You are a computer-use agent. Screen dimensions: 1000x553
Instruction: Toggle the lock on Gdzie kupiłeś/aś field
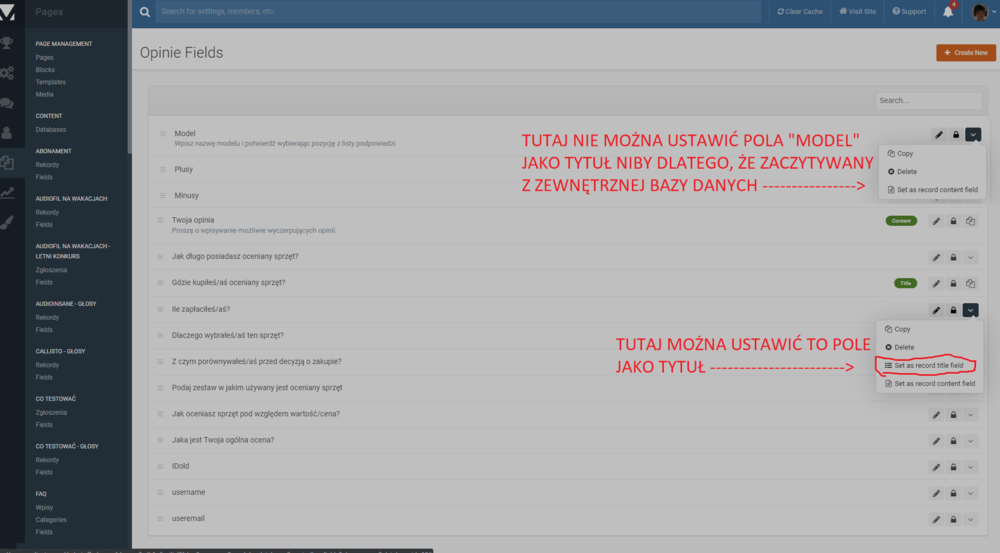click(953, 283)
